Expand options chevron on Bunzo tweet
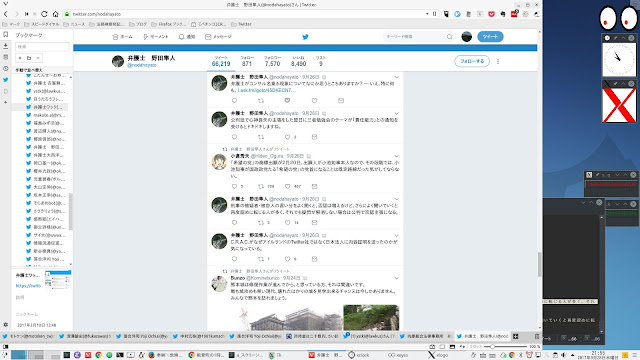The width and height of the screenshot is (640, 360). tap(396, 278)
